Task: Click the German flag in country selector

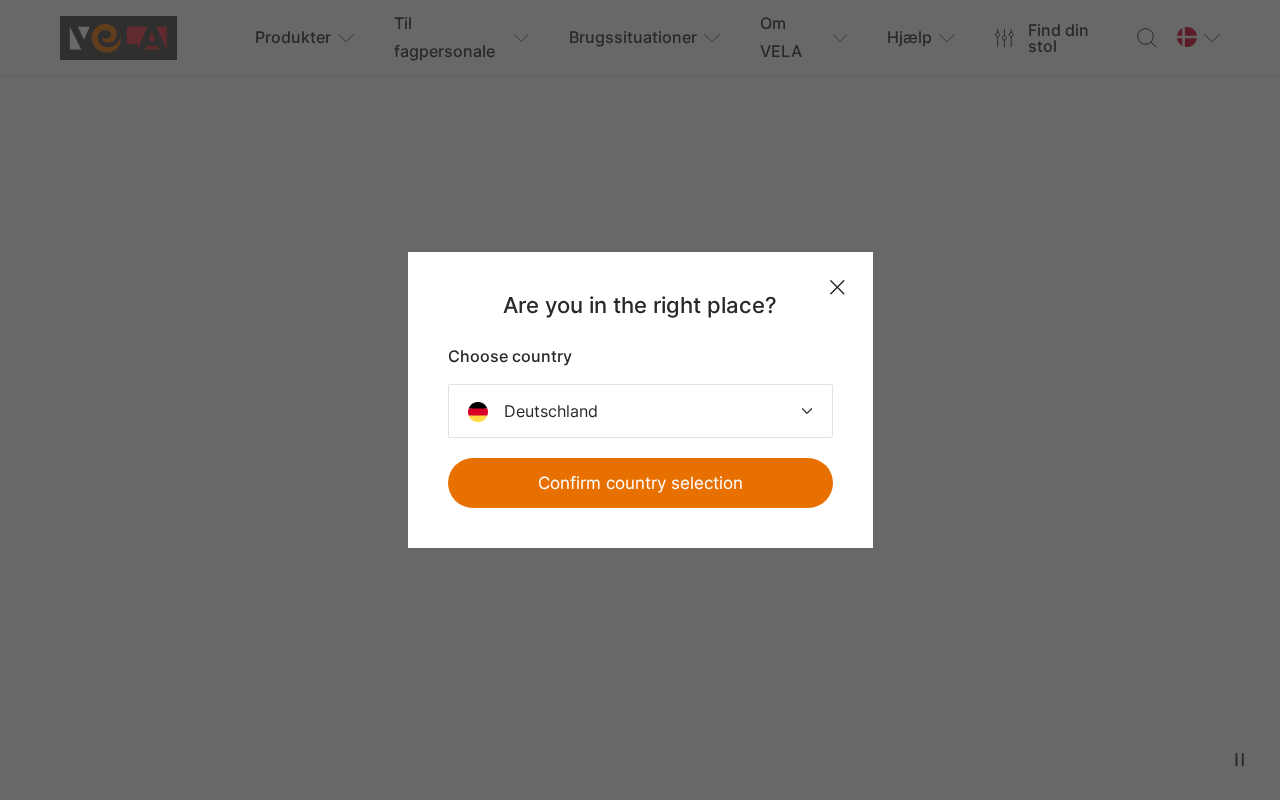Action: pos(478,412)
